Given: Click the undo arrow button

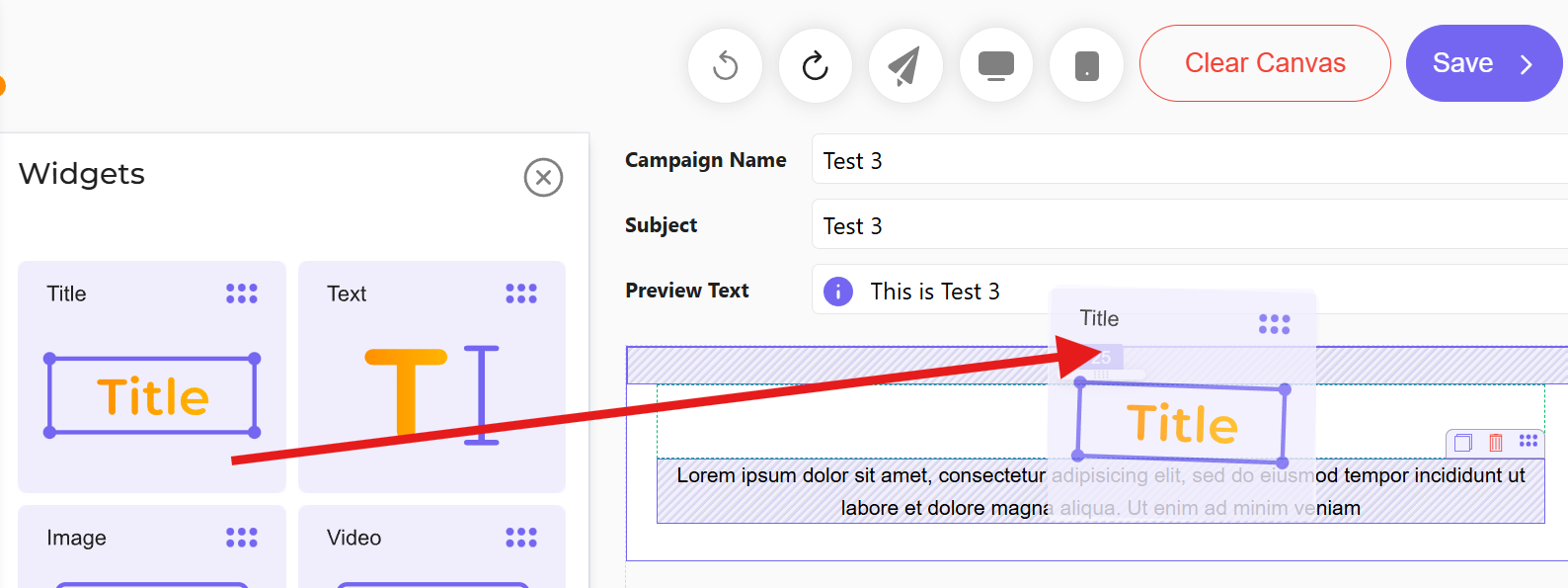Looking at the screenshot, I should pyautogui.click(x=725, y=65).
